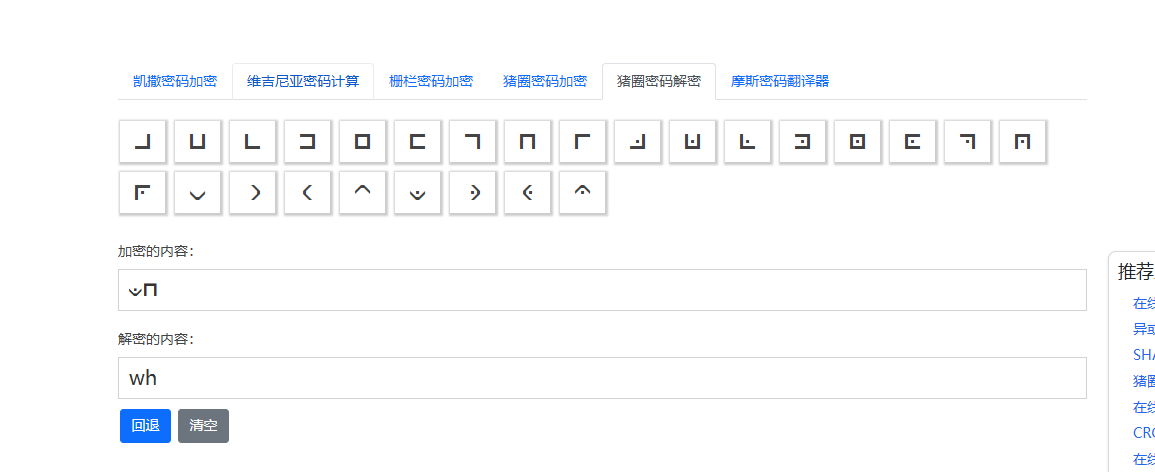This screenshot has height=472, width=1155.
Task: Open the 维吉尼亚密码计算 tab
Action: (303, 81)
